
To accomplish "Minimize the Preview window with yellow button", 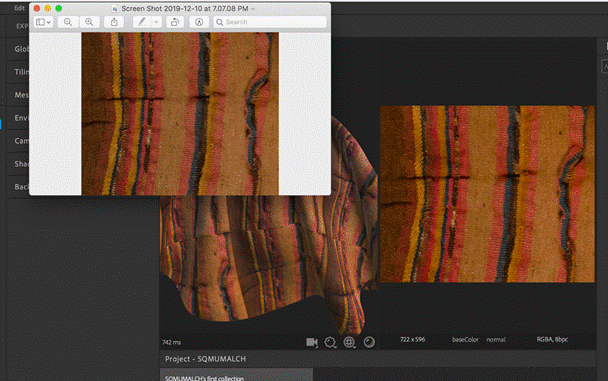I will pyautogui.click(x=48, y=8).
